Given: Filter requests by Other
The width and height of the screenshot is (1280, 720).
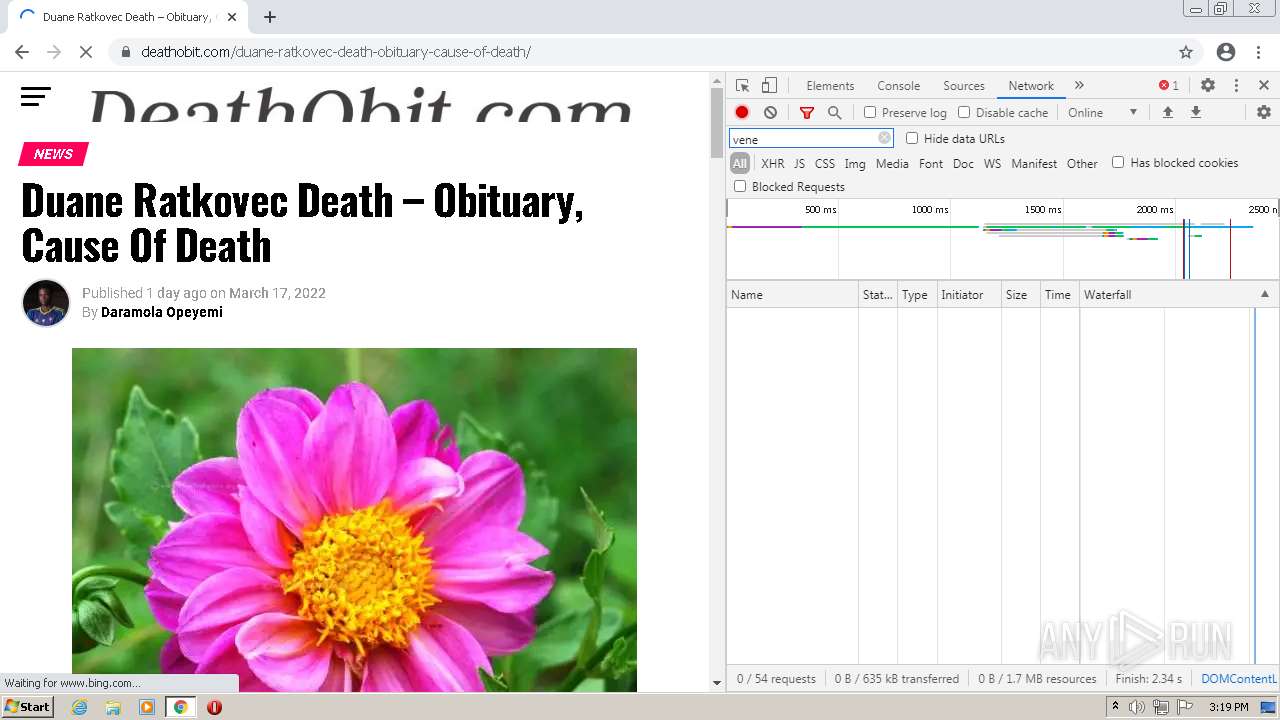Looking at the screenshot, I should pyautogui.click(x=1082, y=164).
